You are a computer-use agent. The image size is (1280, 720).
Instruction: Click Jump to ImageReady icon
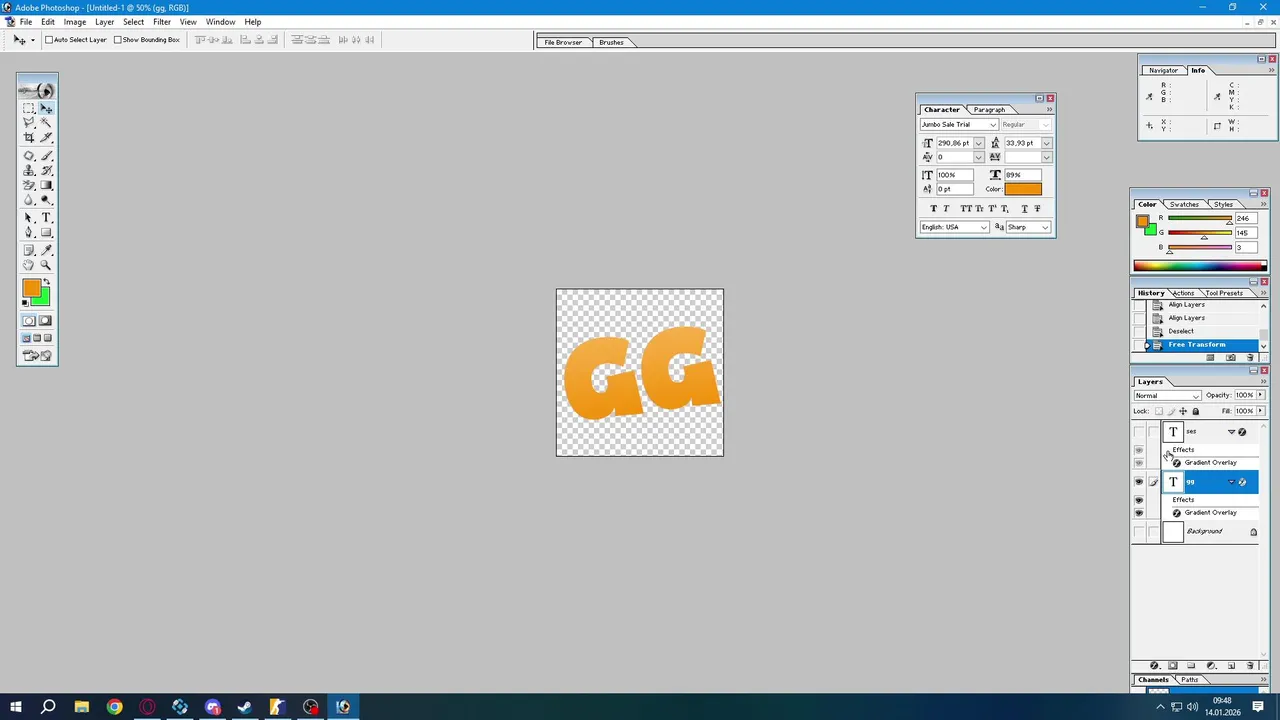coord(37,355)
